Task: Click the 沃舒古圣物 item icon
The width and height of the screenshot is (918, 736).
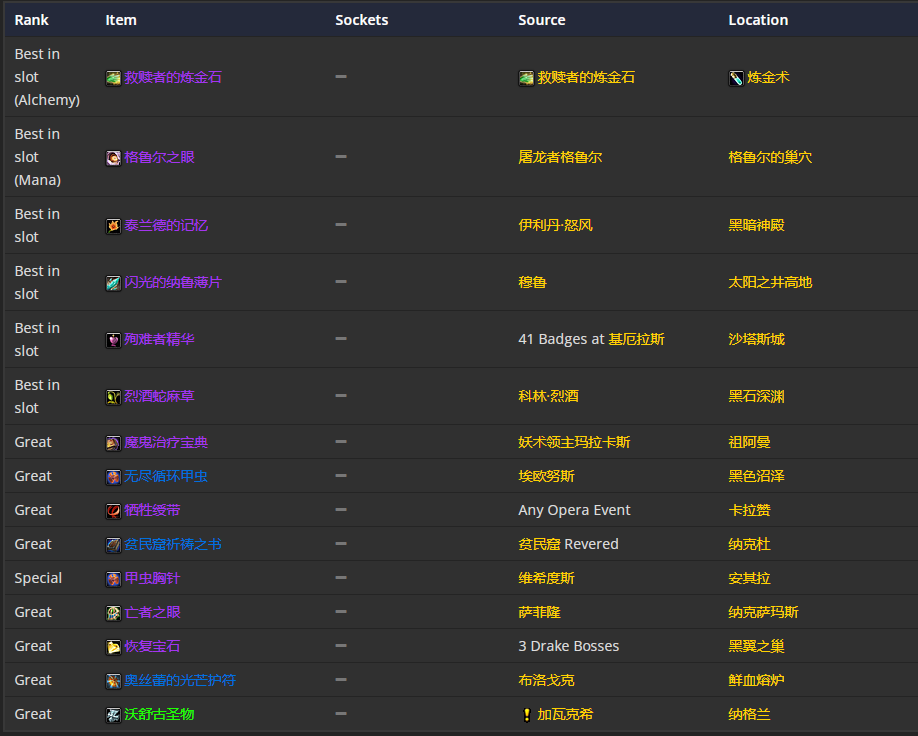Action: tap(113, 714)
